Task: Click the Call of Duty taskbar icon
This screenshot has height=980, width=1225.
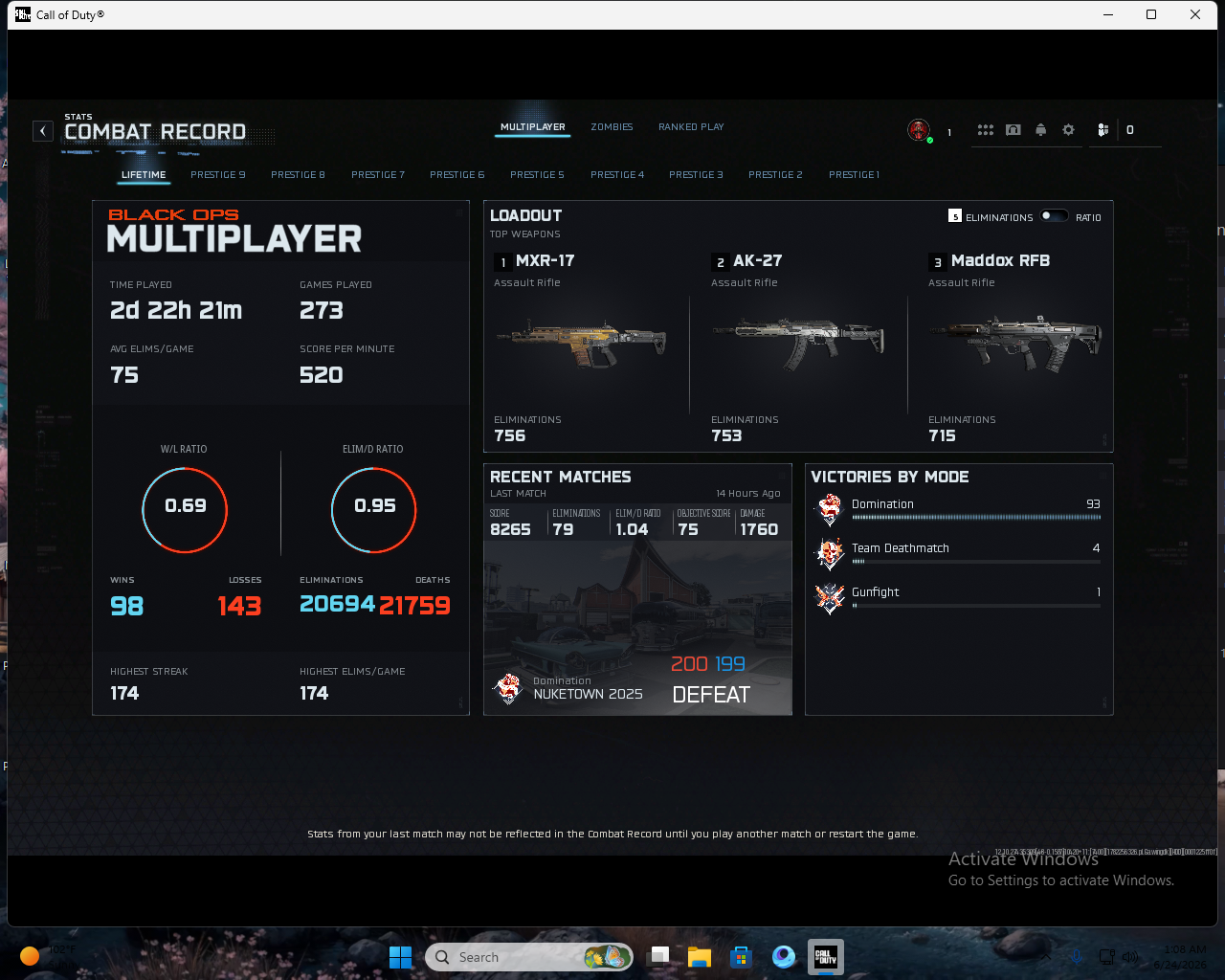Action: pyautogui.click(x=825, y=957)
